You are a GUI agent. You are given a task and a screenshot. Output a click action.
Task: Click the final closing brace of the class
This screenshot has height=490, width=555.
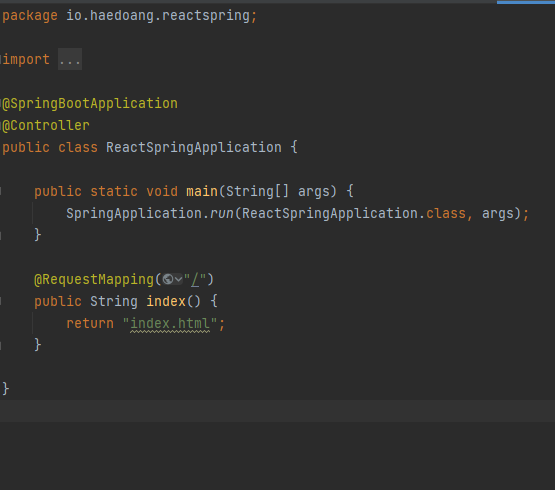click(x=6, y=389)
